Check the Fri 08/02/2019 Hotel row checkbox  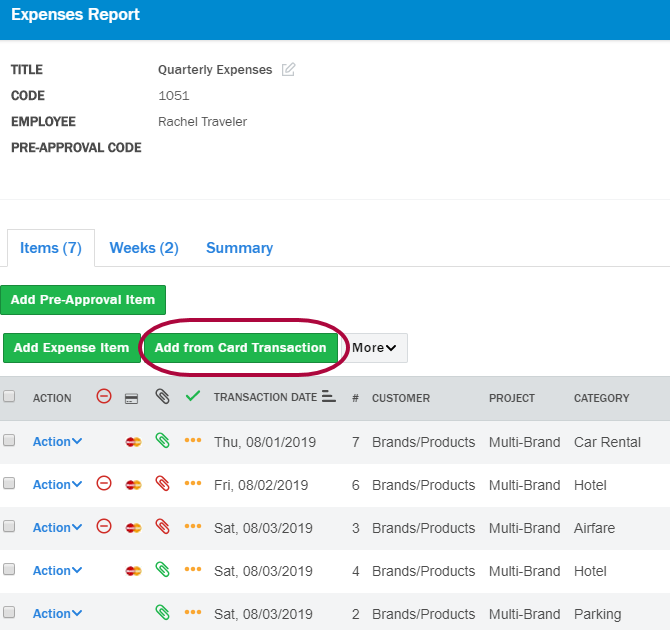point(9,483)
